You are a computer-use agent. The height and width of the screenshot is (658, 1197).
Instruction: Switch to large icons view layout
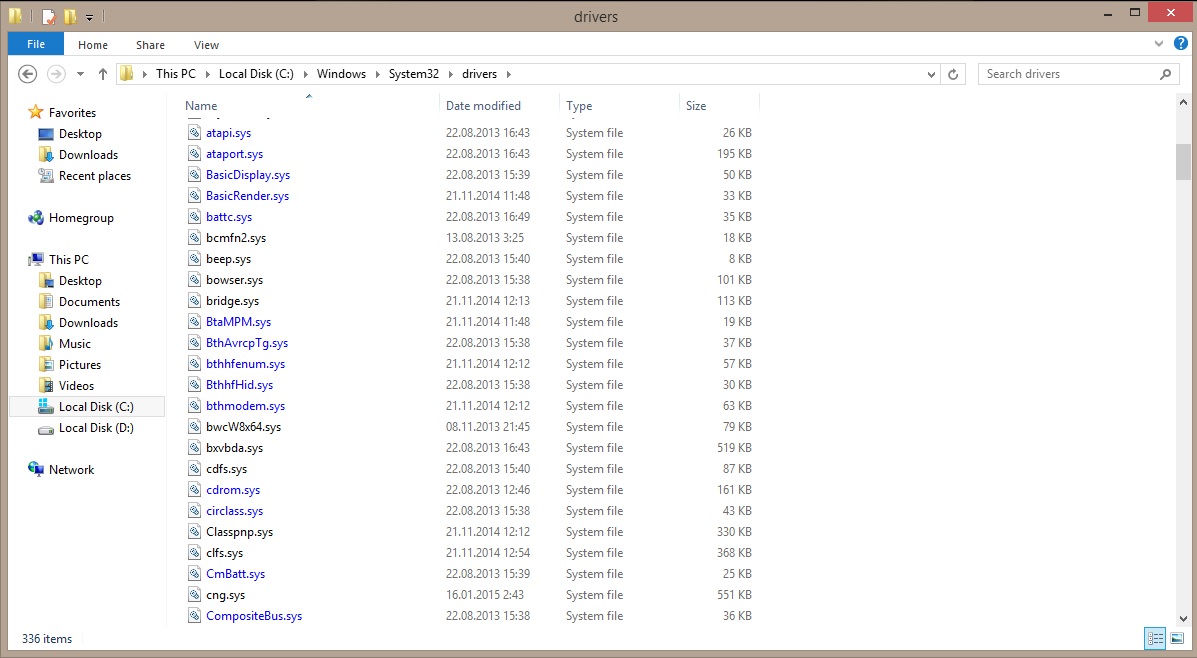(1177, 638)
